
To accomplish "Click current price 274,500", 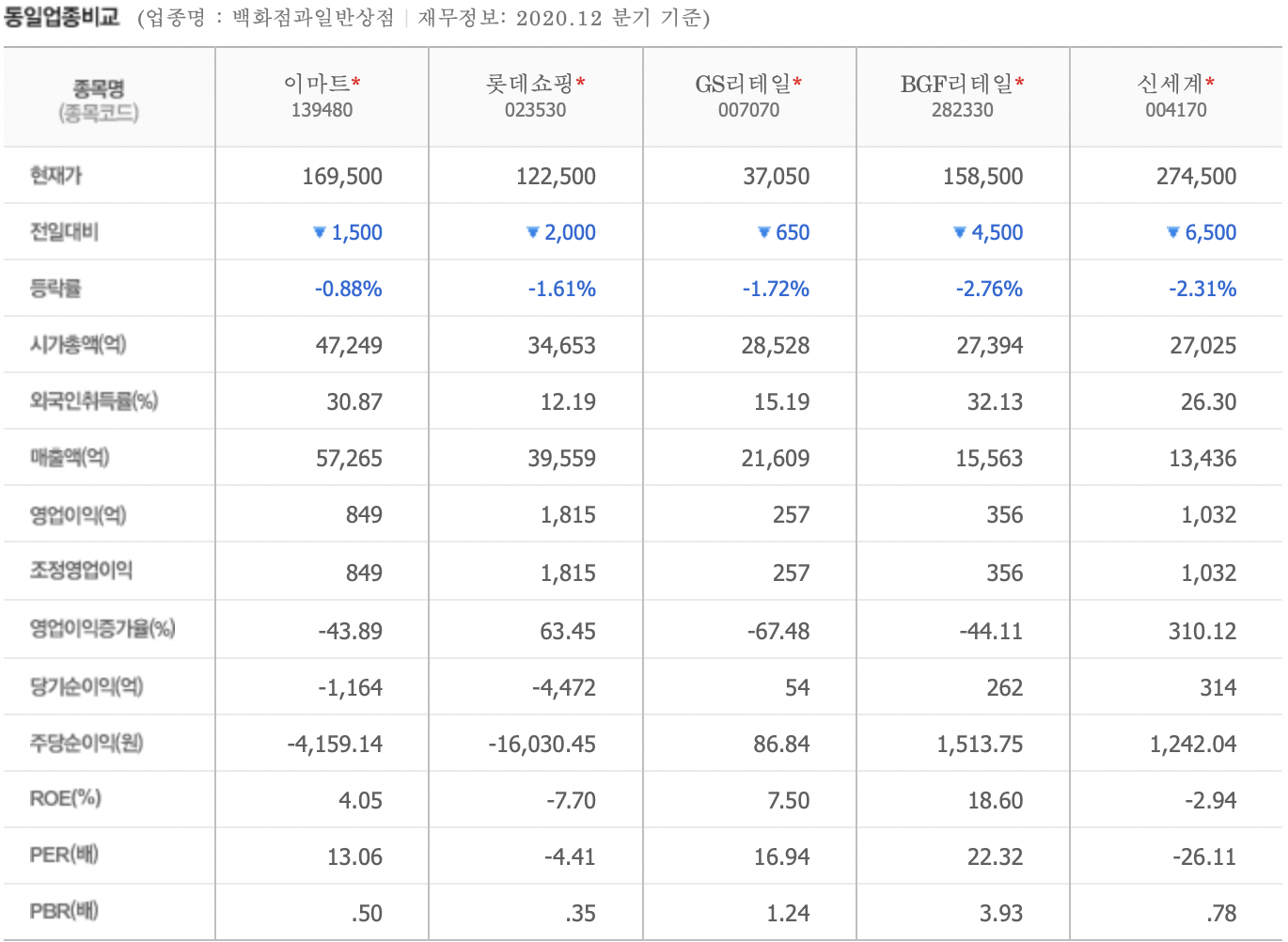I will point(1196,177).
